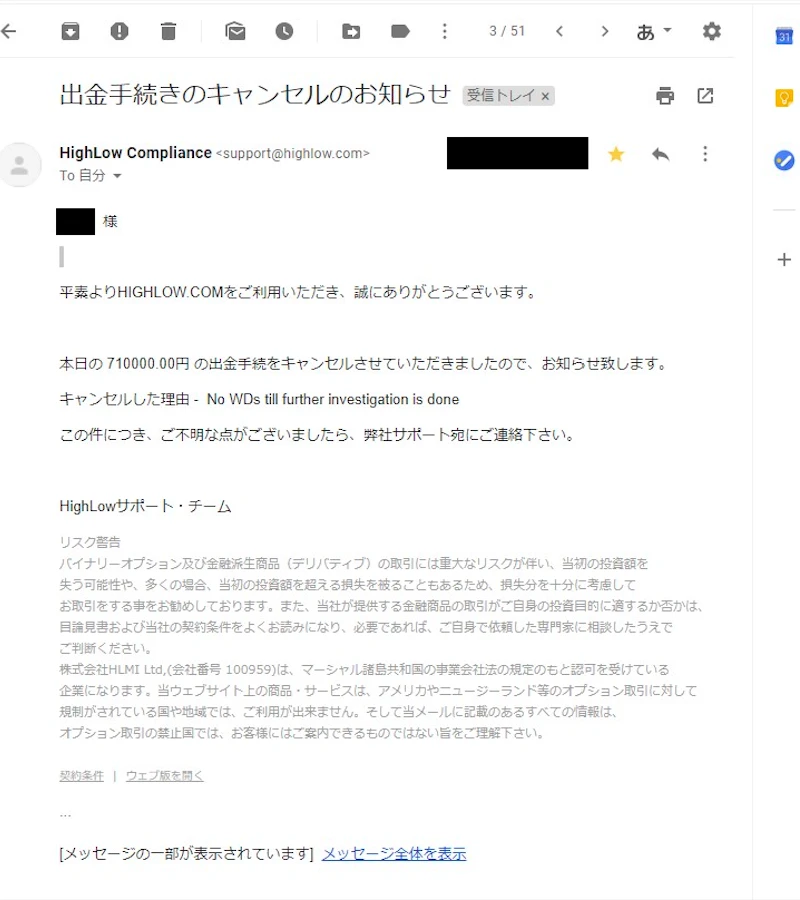This screenshot has width=800, height=900.
Task: Print the email message
Action: 665,95
